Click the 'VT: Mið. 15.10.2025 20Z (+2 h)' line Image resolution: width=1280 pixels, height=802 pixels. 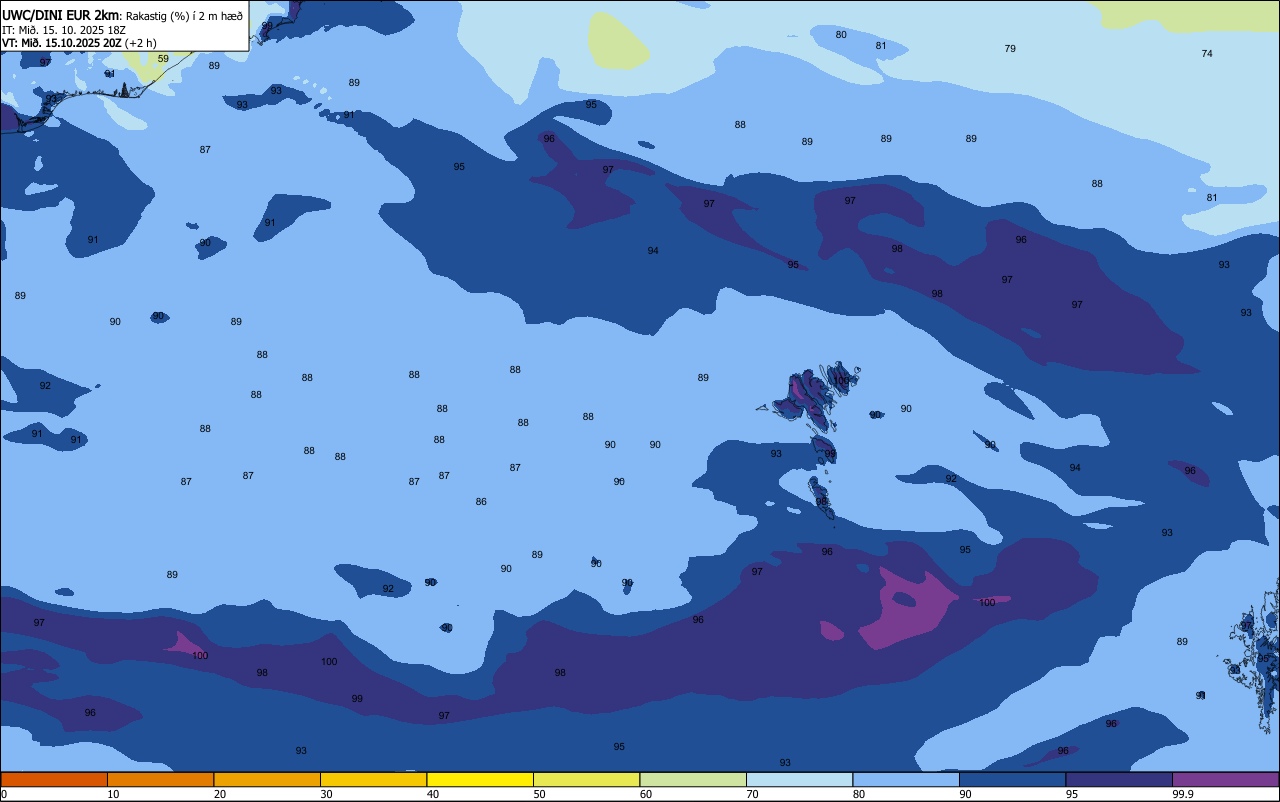click(79, 42)
